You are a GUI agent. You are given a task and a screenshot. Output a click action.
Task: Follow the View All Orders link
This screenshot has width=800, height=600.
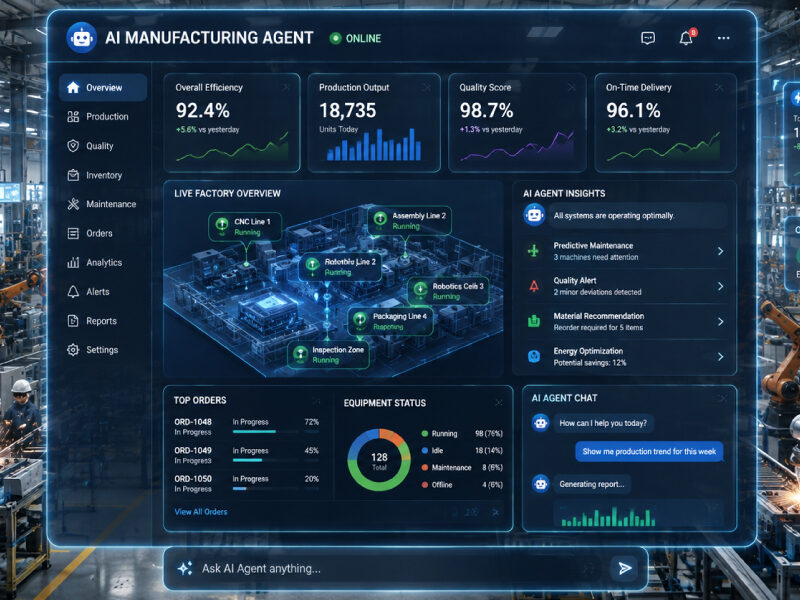pos(201,512)
